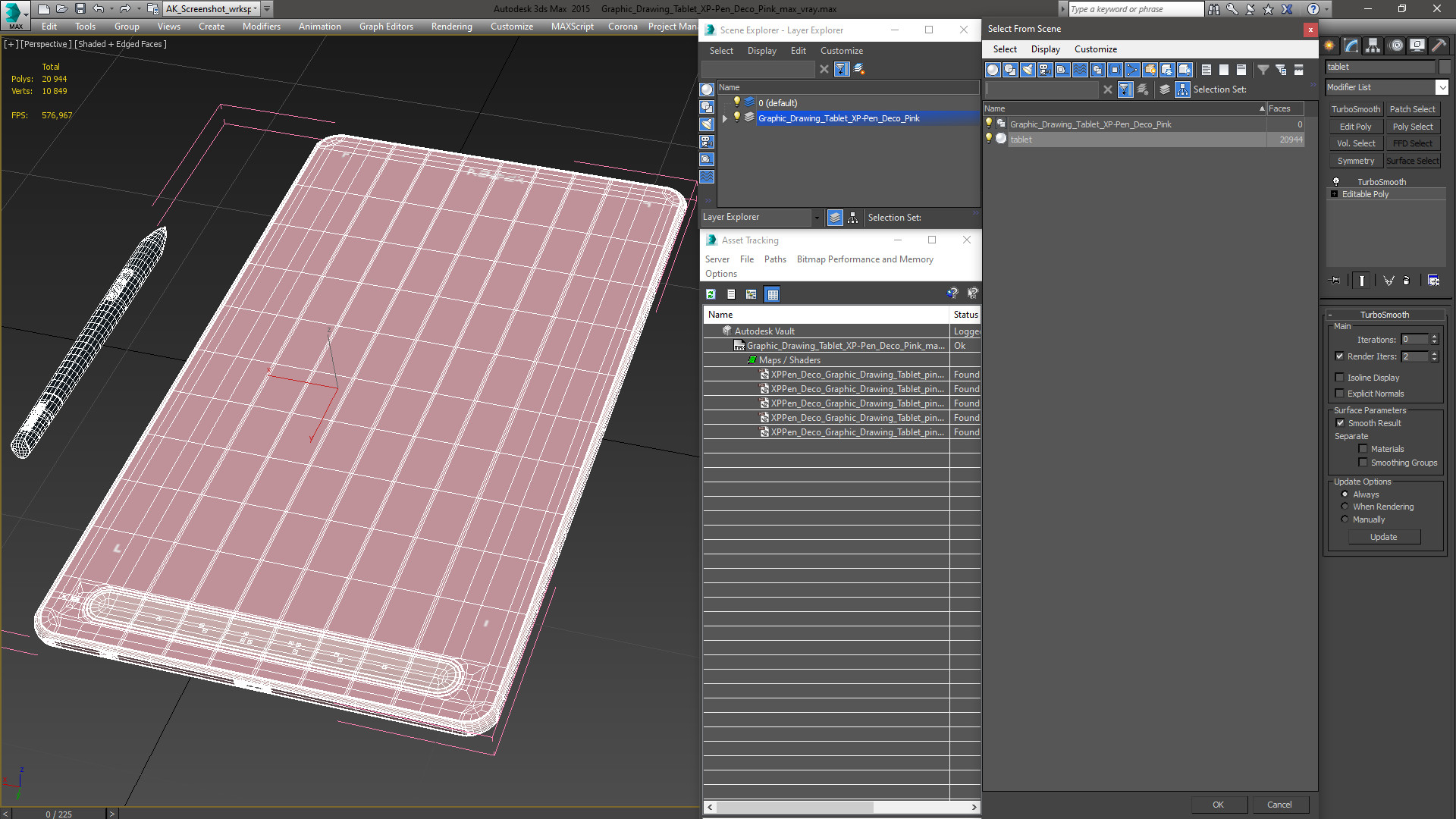
Task: Open the Modifier List dropdown
Action: click(1442, 87)
